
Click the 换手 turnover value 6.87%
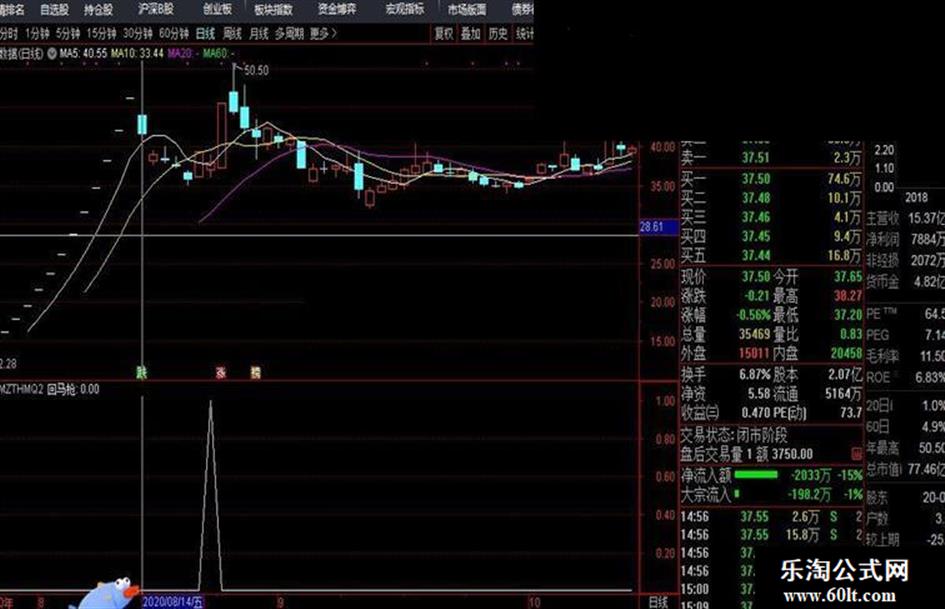click(x=755, y=374)
